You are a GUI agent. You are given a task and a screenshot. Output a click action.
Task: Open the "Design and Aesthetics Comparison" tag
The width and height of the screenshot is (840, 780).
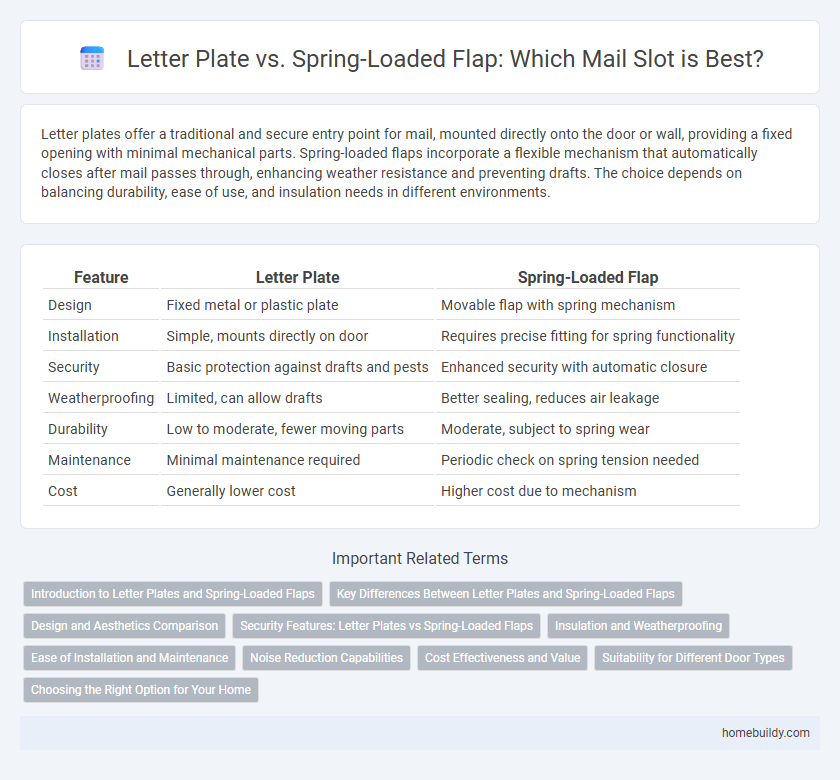(x=124, y=626)
